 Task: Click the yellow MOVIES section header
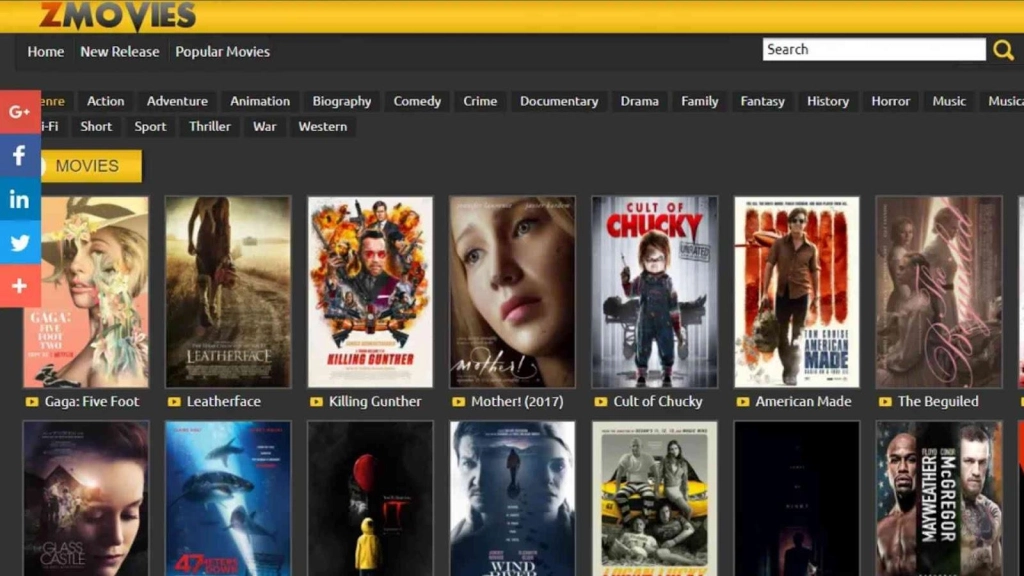point(87,166)
